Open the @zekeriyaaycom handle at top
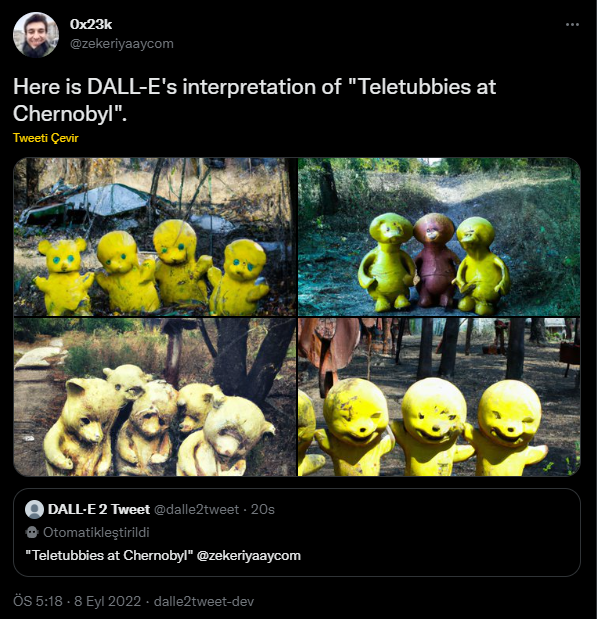The image size is (597, 619). click(x=122, y=43)
